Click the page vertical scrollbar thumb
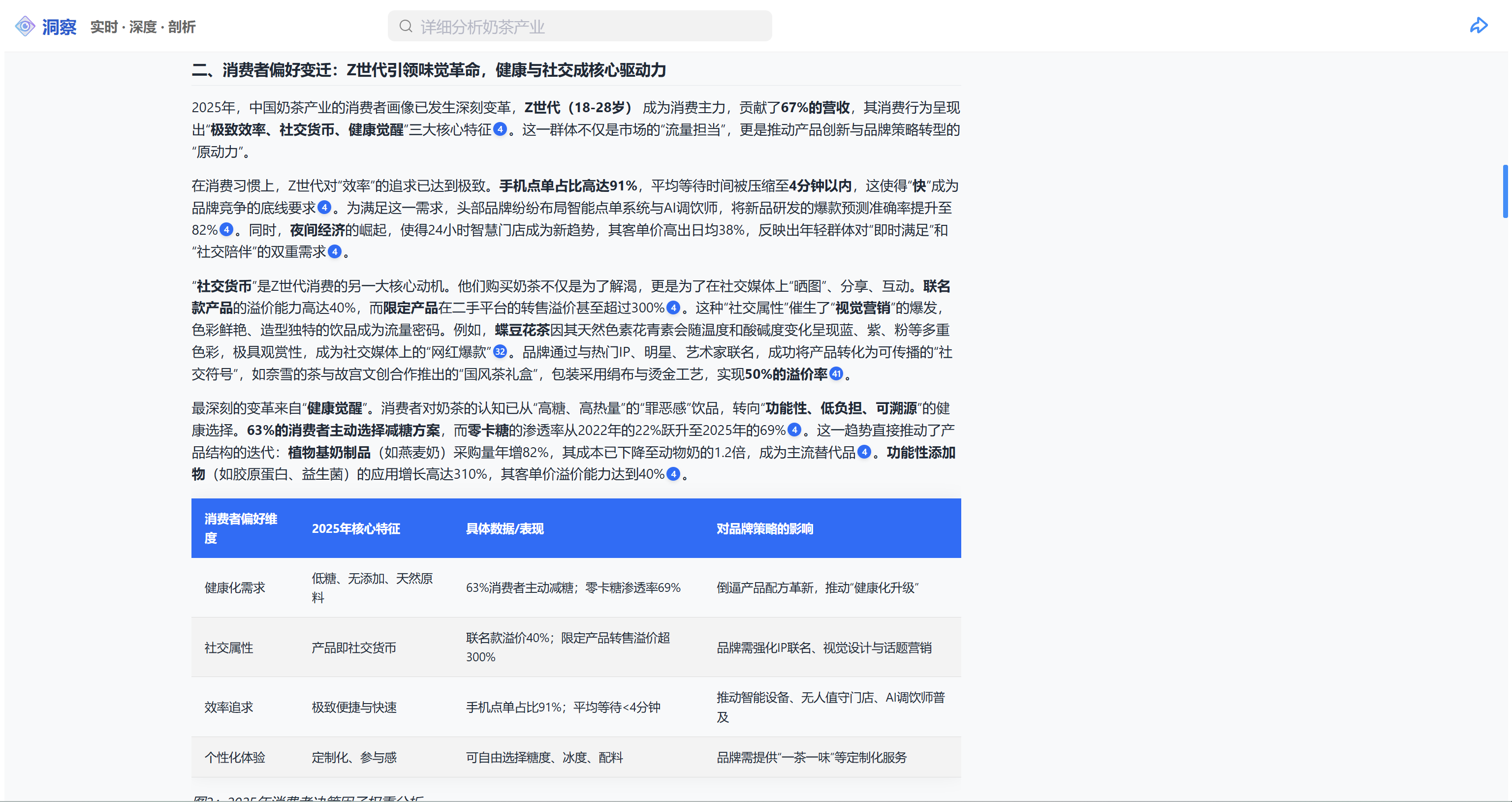The width and height of the screenshot is (1512, 802). [1505, 191]
